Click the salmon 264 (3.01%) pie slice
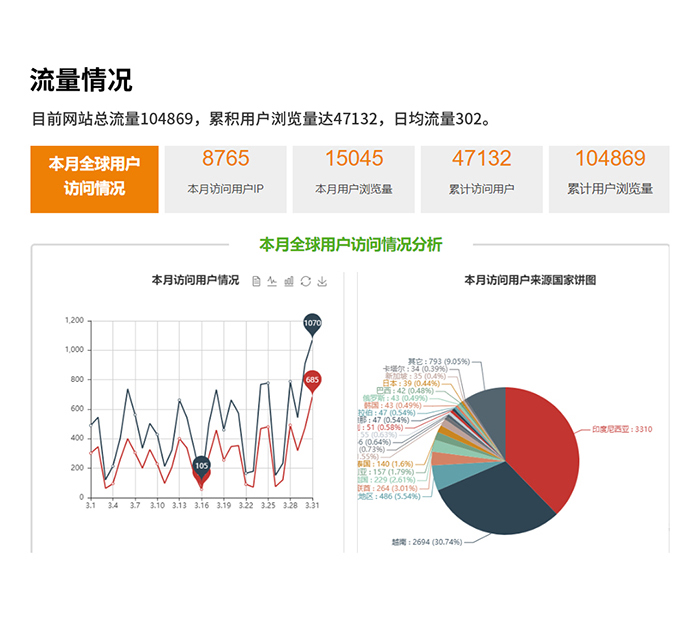Viewport: 700px width, 619px height. 446,460
